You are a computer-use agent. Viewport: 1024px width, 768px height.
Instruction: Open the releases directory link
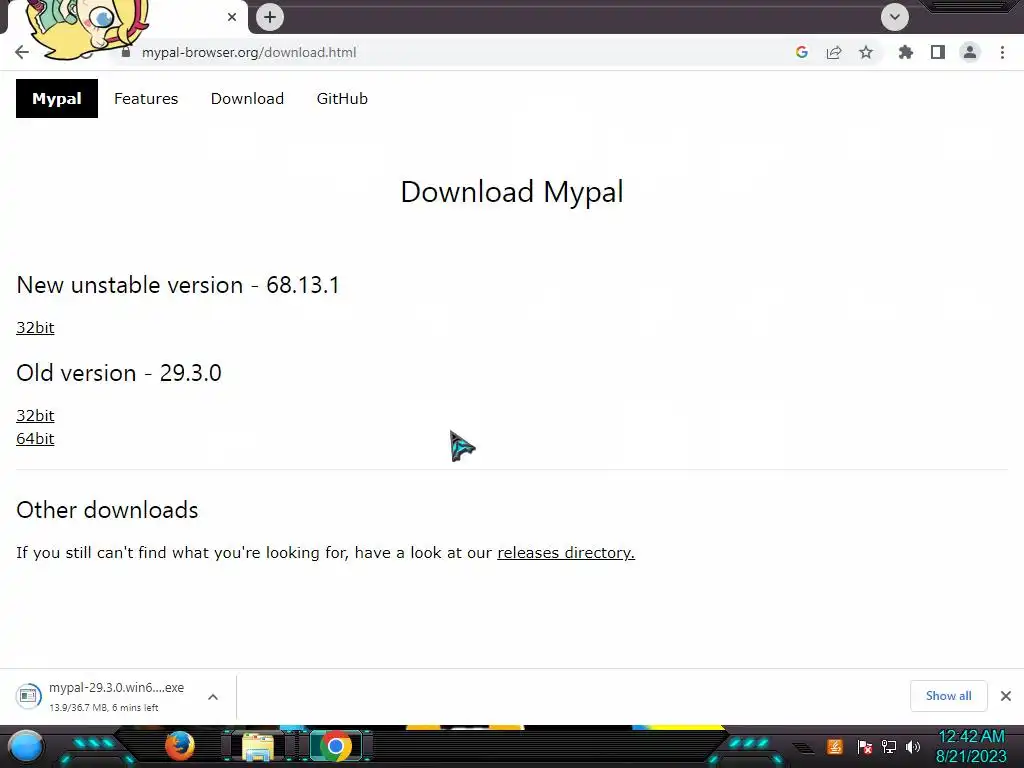click(x=566, y=552)
